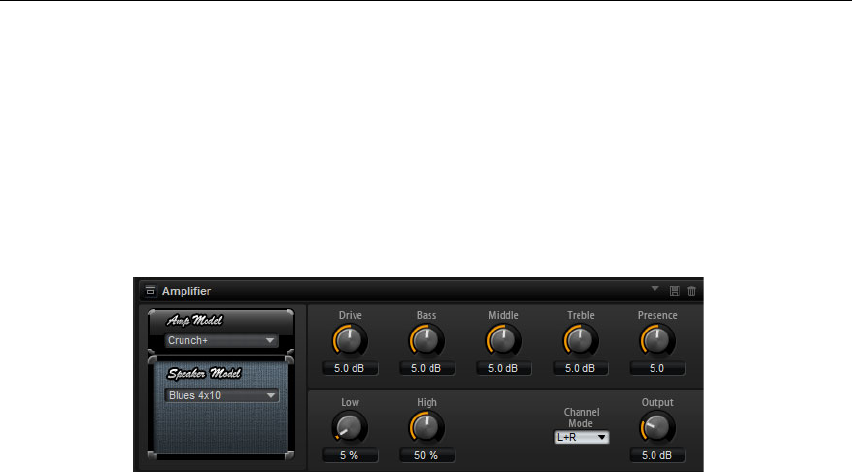Select the Treble value field

tap(580, 368)
